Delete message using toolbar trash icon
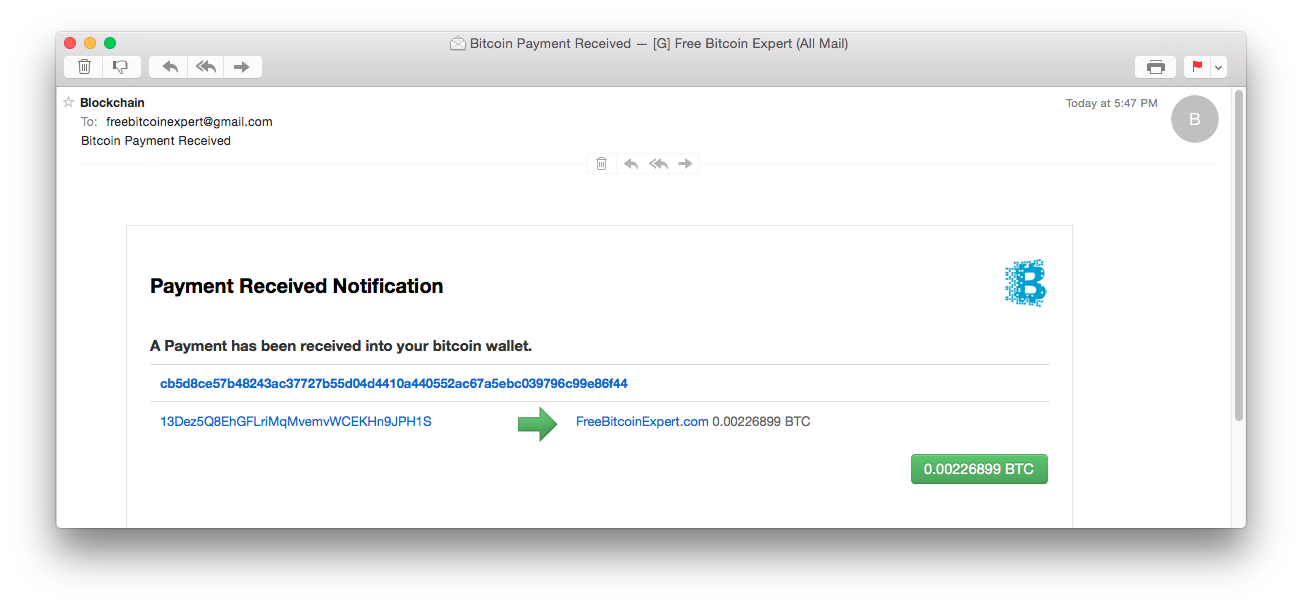 click(84, 67)
